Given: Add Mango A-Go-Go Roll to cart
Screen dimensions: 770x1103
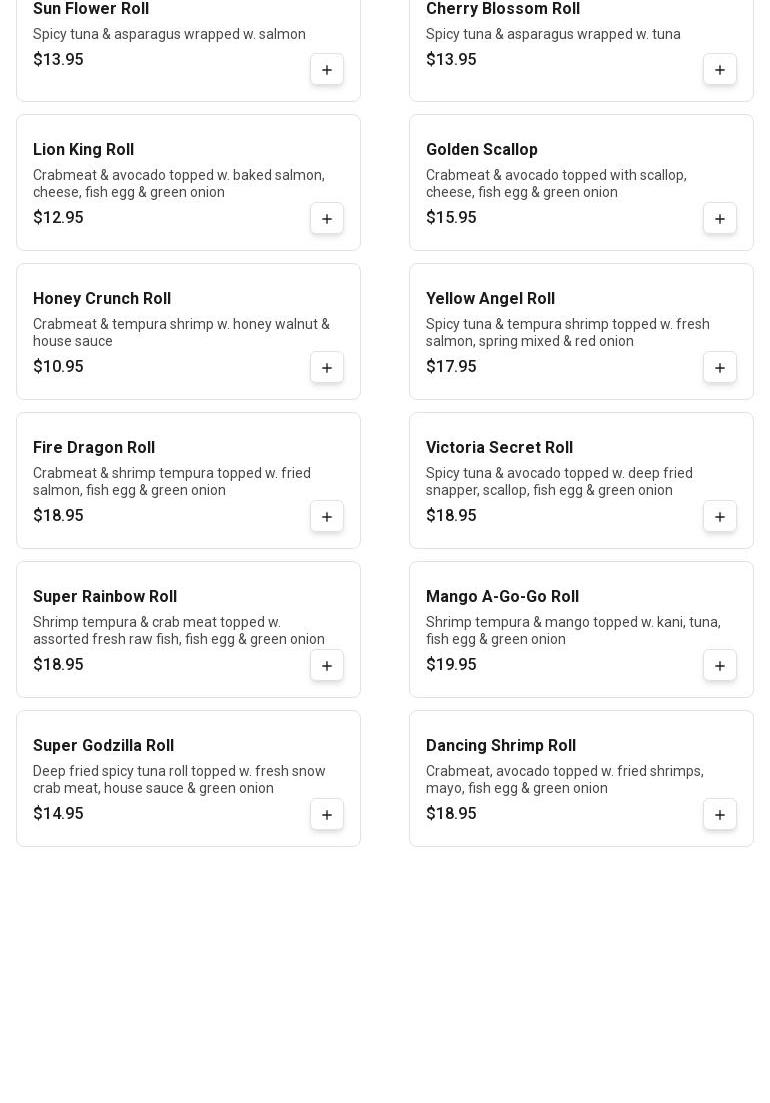Looking at the screenshot, I should pos(720,666).
